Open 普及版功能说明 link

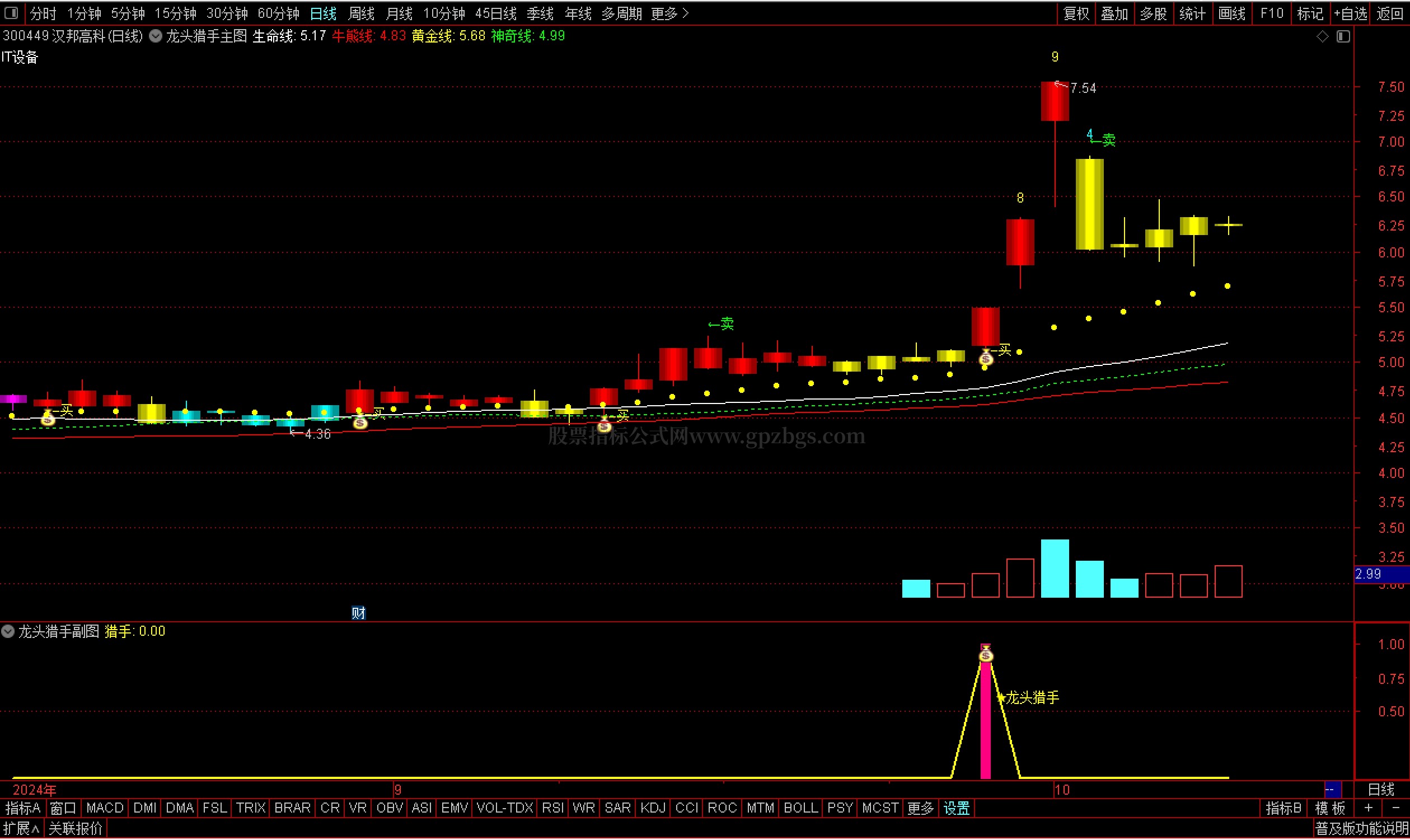point(1361,830)
